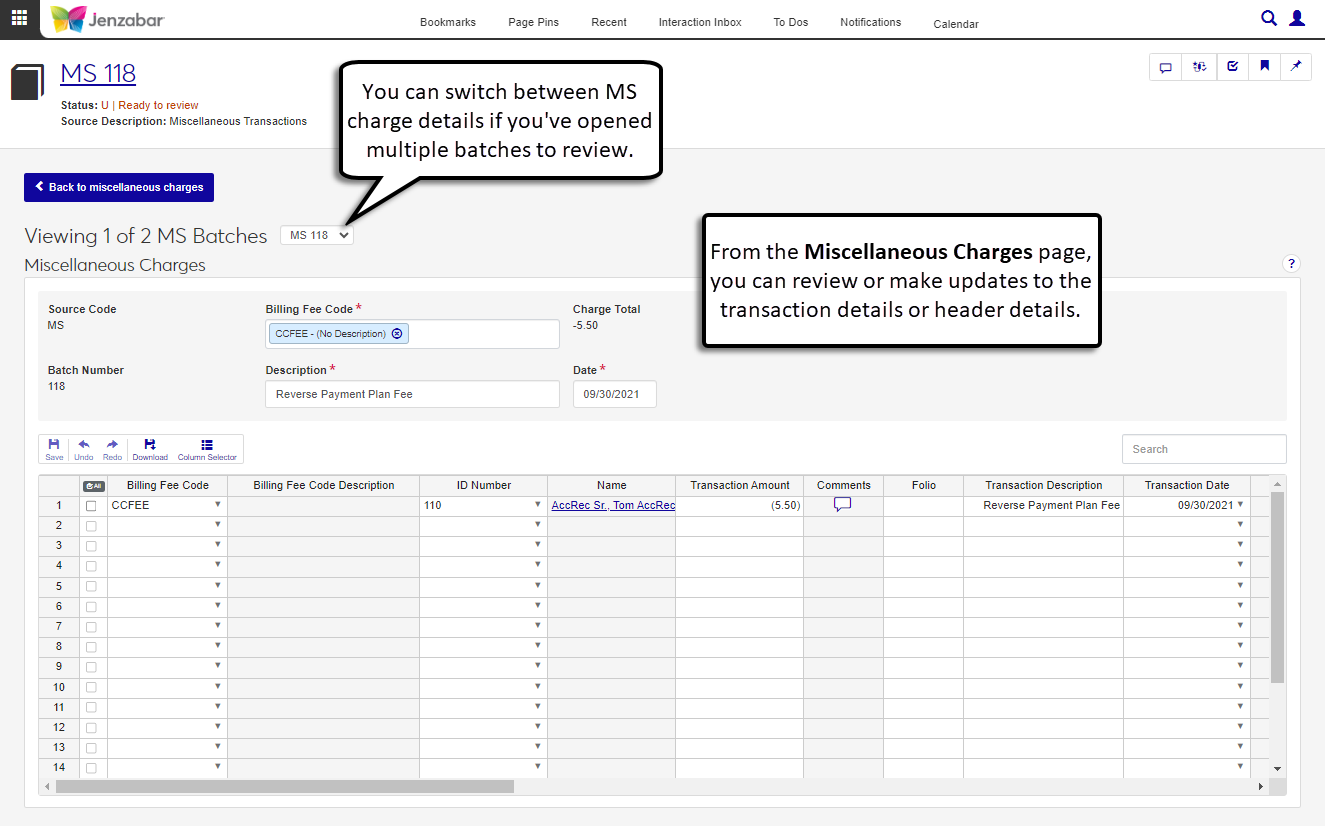This screenshot has width=1325, height=826.
Task: Open the Interaction Inbox menu
Action: click(700, 22)
